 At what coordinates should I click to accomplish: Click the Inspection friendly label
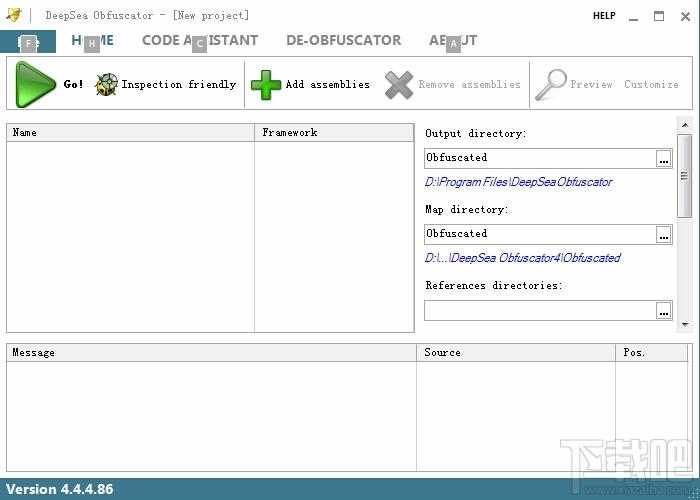[x=179, y=84]
